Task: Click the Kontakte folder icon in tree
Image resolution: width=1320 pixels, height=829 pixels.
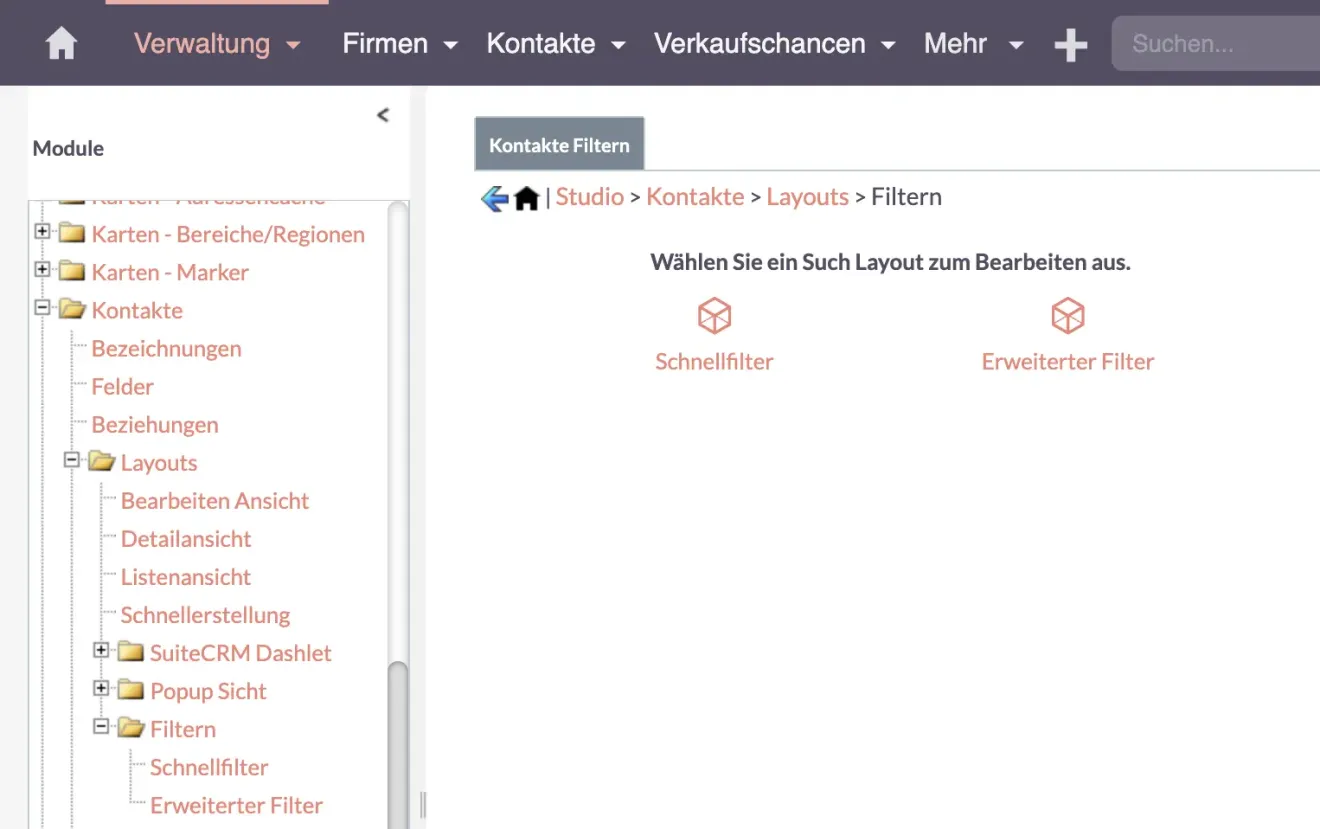Action: 72,310
